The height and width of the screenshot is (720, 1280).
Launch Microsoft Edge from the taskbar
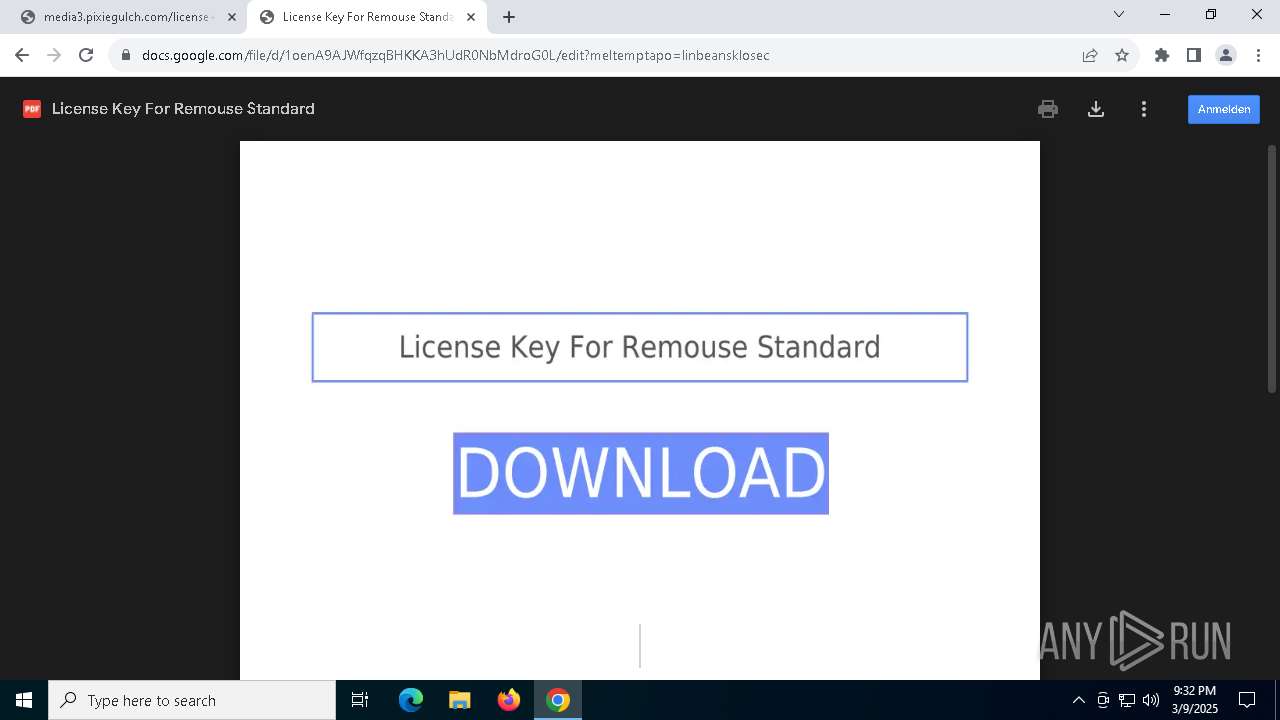411,700
